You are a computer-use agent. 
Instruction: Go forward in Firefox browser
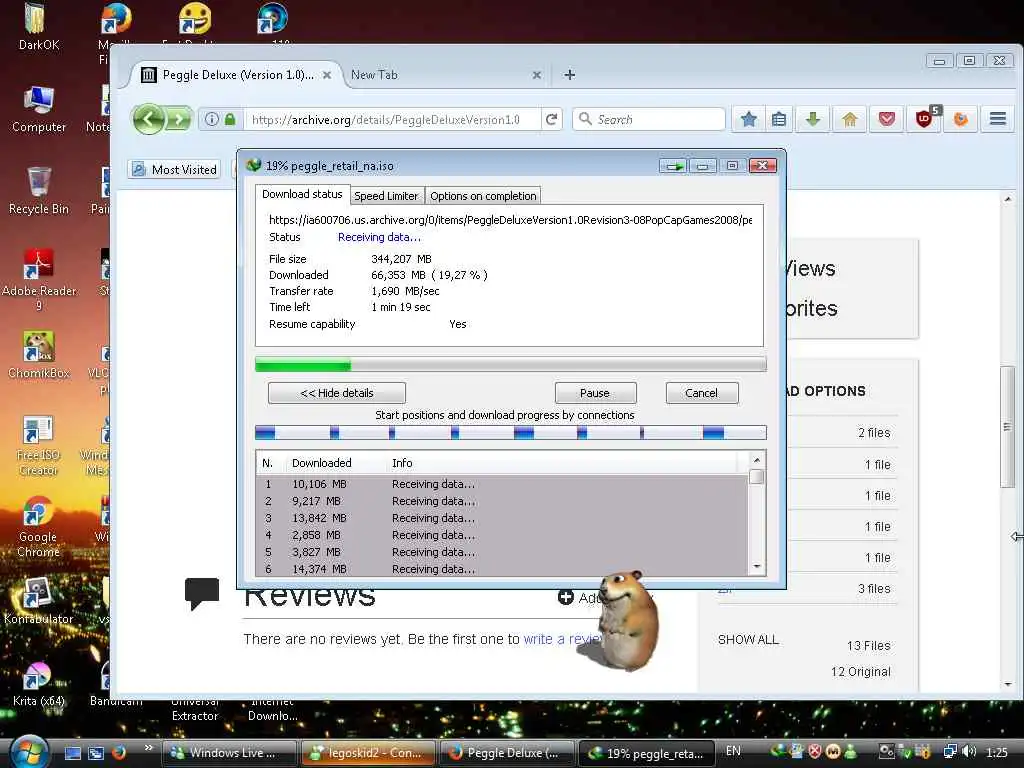pyautogui.click(x=179, y=120)
